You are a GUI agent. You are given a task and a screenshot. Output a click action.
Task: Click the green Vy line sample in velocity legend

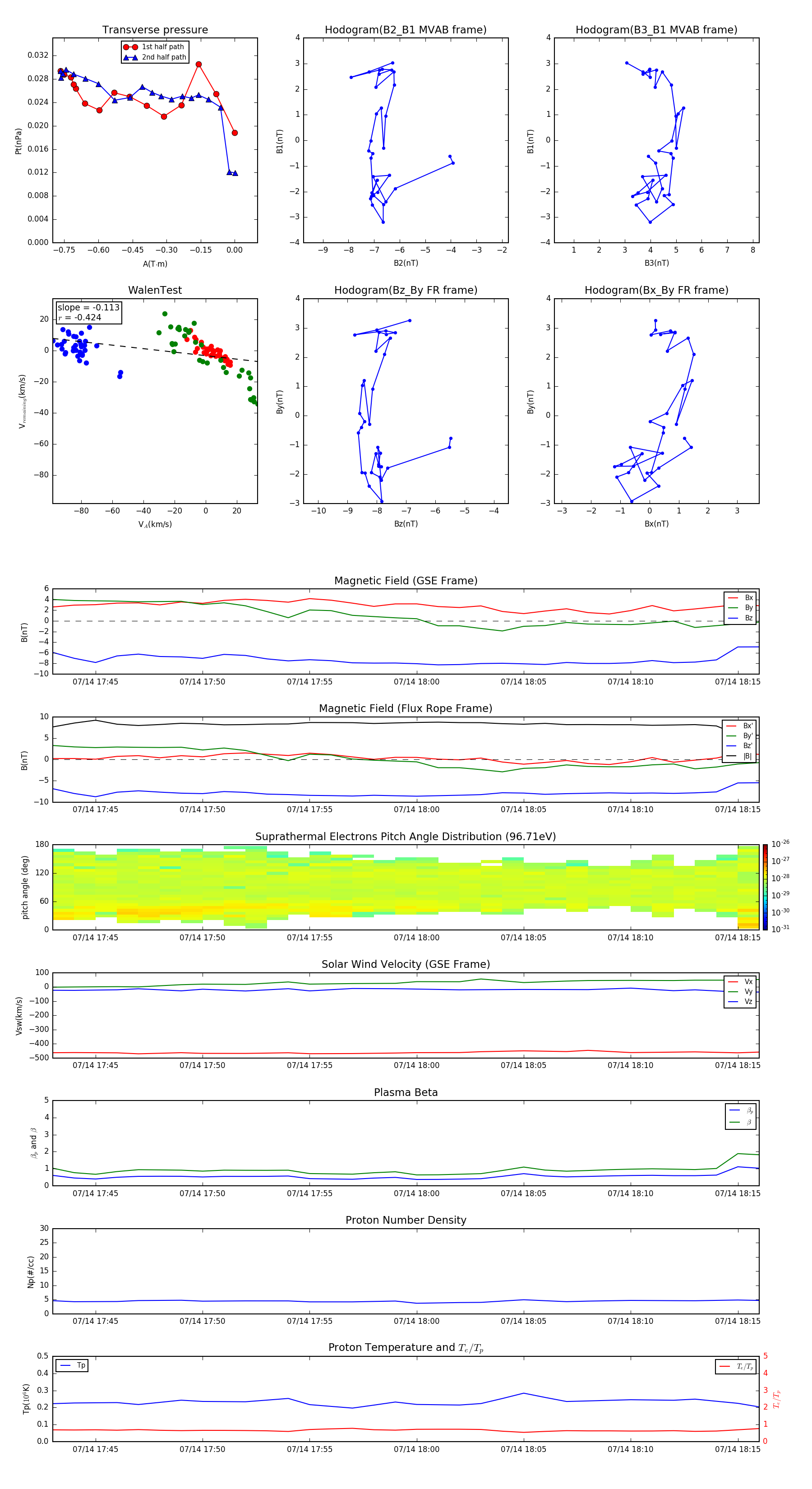coord(732,991)
